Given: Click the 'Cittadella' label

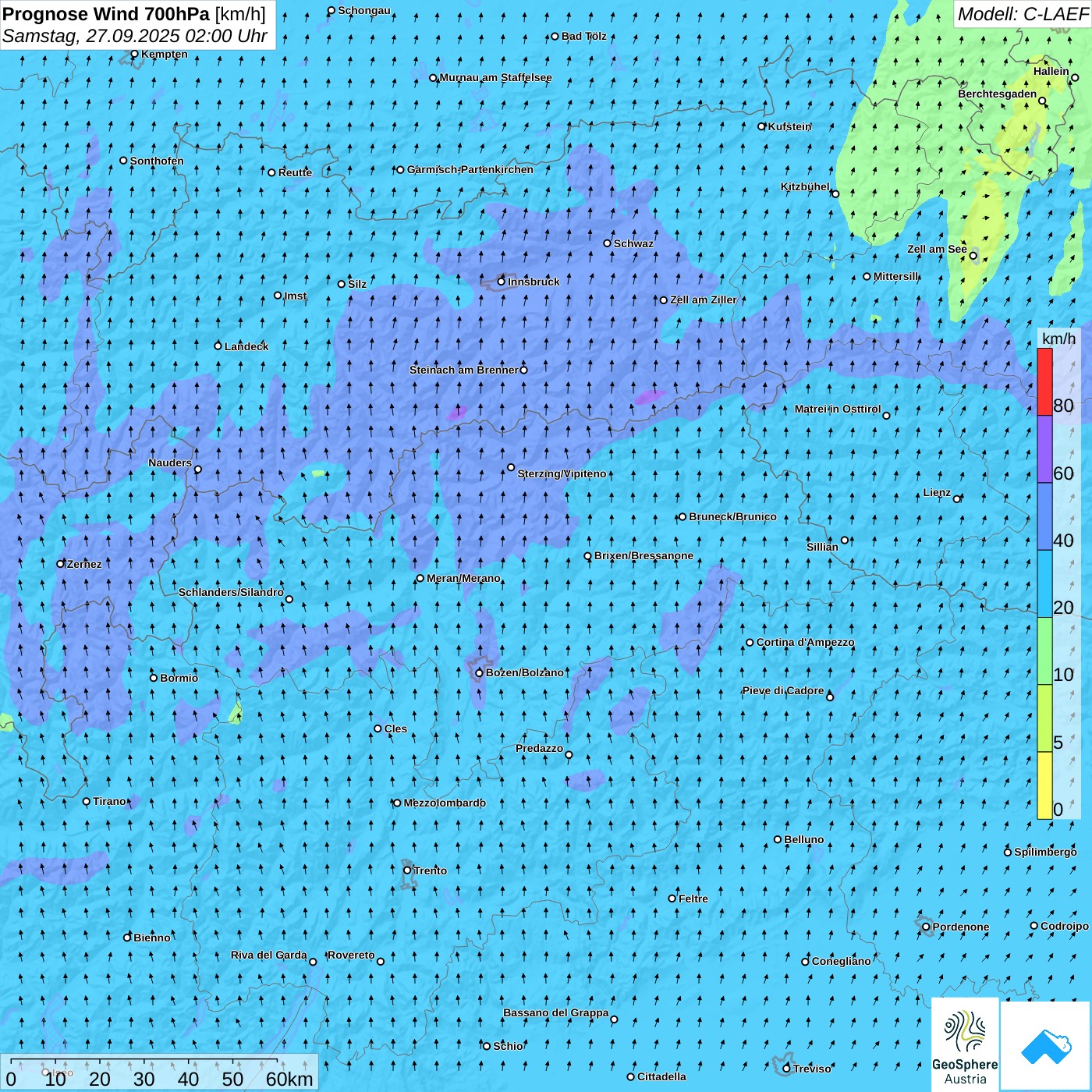Looking at the screenshot, I should point(661,1076).
